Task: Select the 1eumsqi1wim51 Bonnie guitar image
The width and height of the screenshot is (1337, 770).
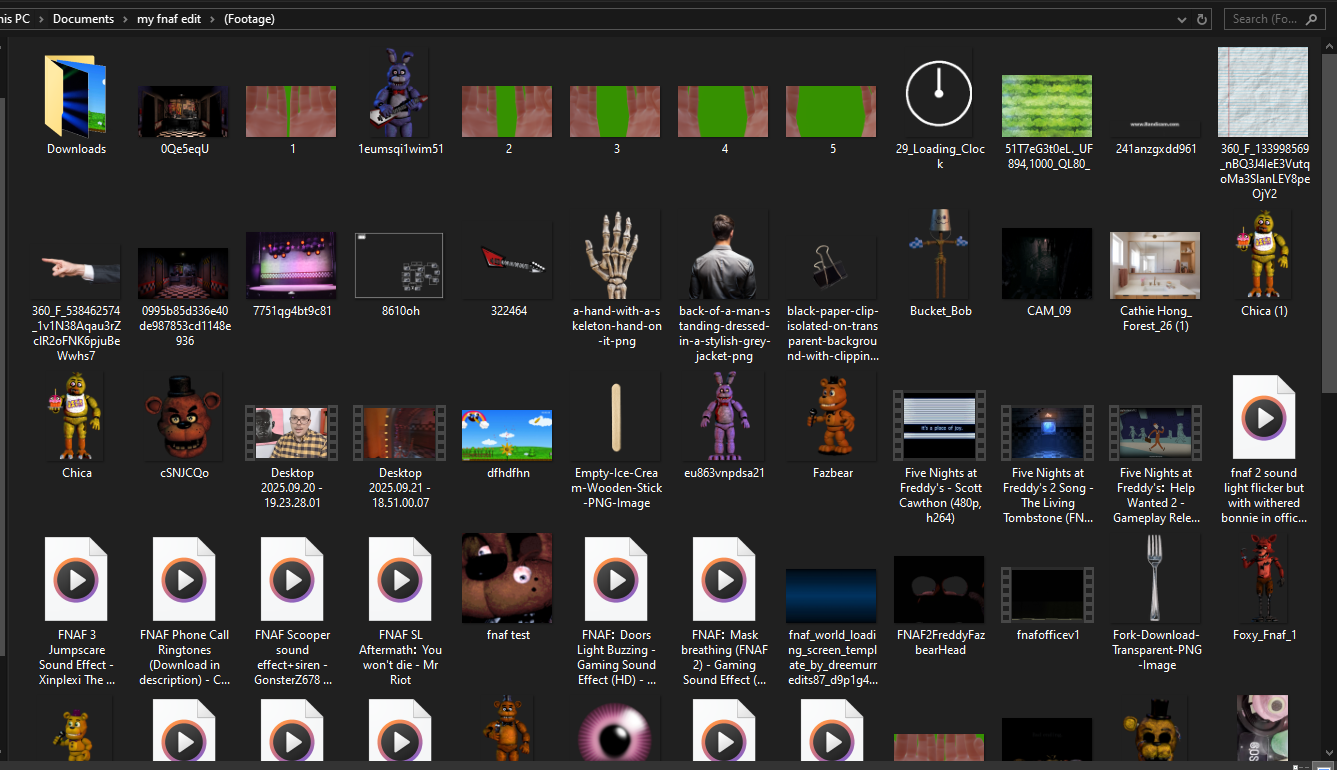Action: coord(400,93)
